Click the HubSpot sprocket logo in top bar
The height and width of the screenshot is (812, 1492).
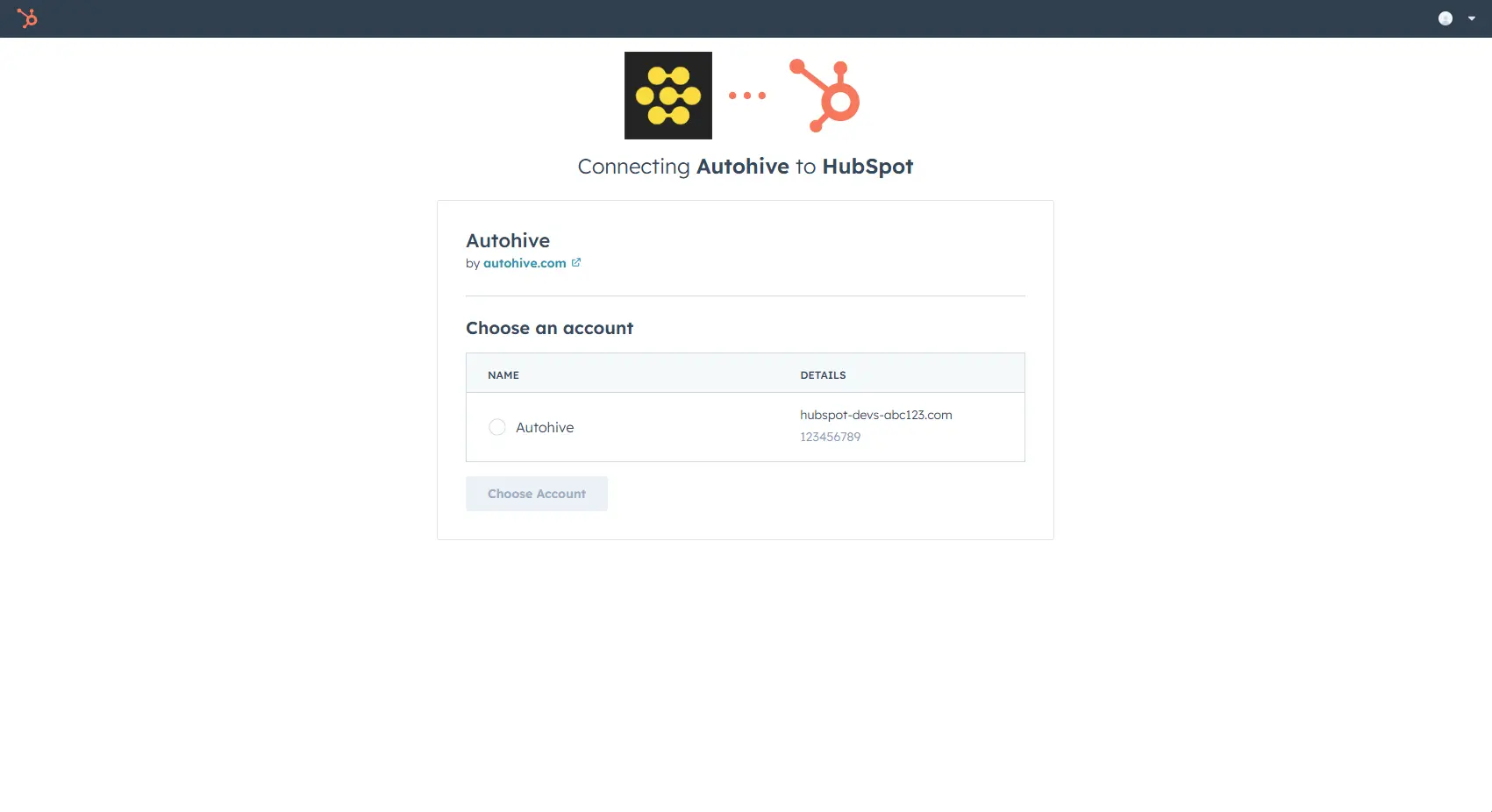coord(27,18)
